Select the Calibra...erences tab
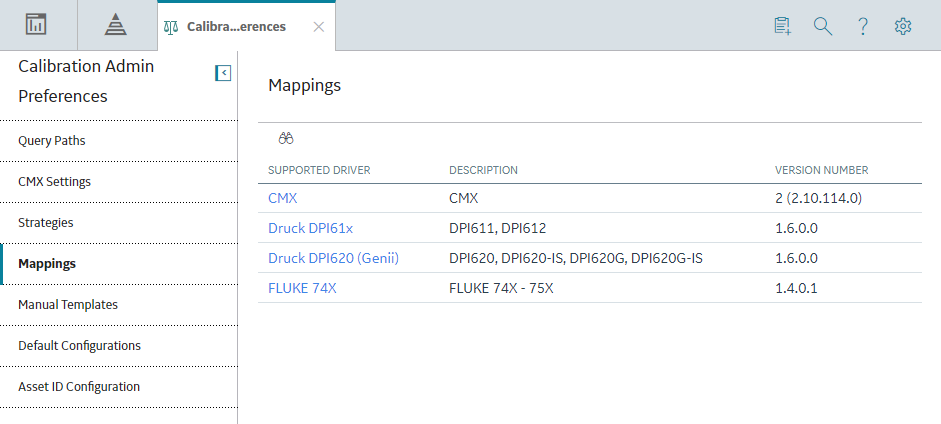The image size is (941, 424). (x=236, y=27)
